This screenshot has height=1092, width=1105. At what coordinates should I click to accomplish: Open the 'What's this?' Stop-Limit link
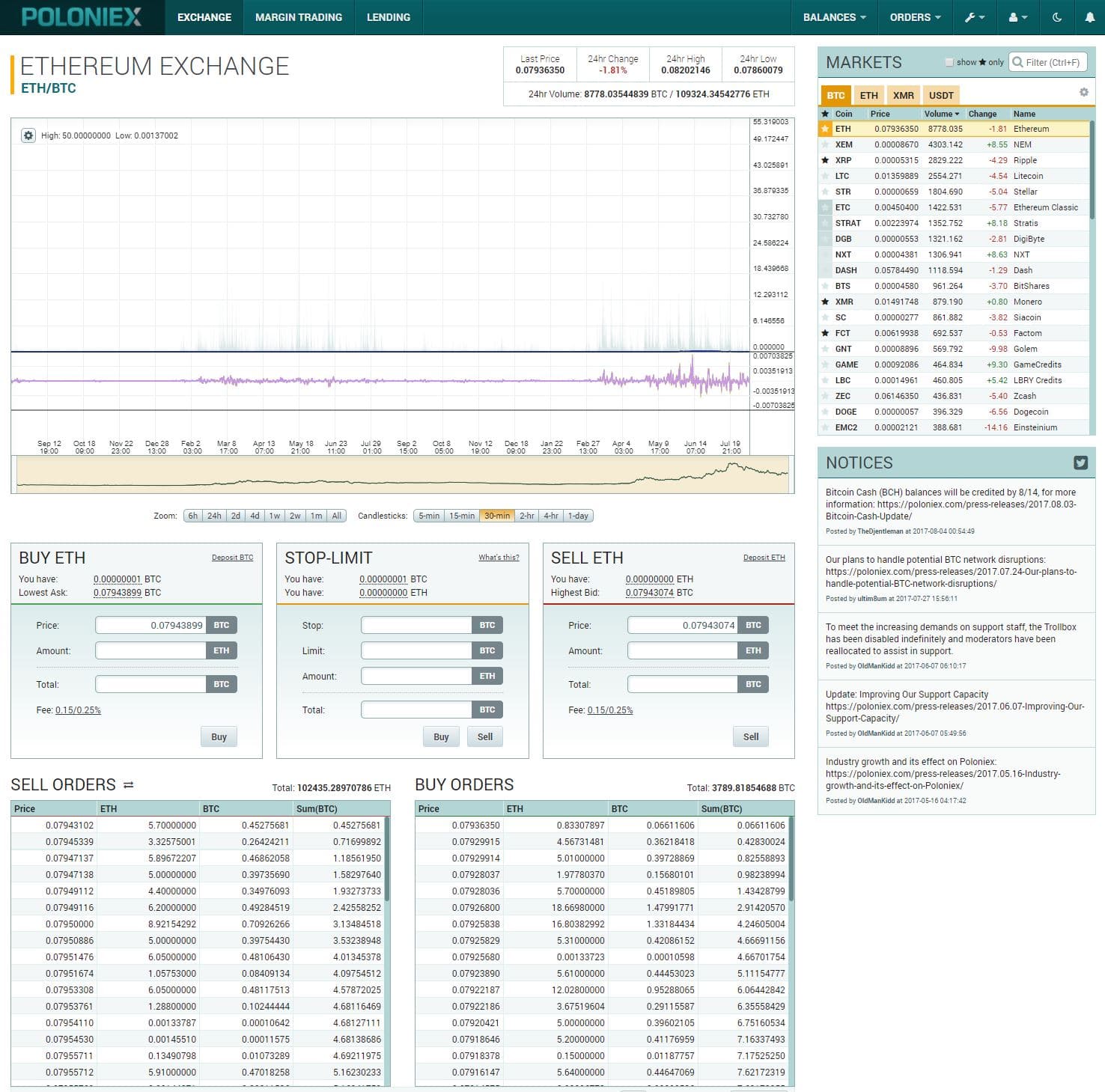(x=499, y=557)
